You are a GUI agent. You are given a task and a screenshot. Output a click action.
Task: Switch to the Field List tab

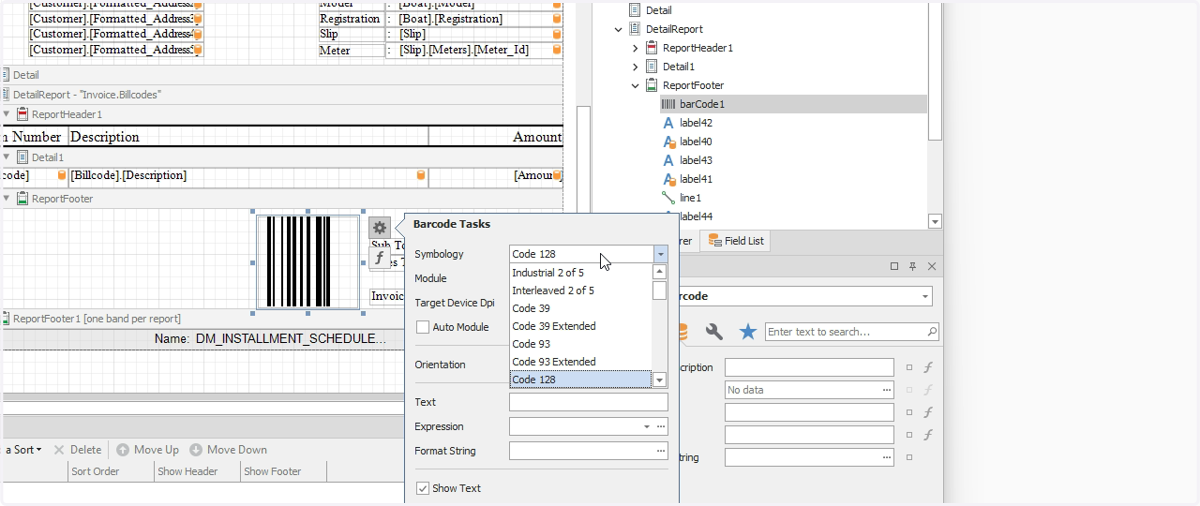click(x=735, y=240)
